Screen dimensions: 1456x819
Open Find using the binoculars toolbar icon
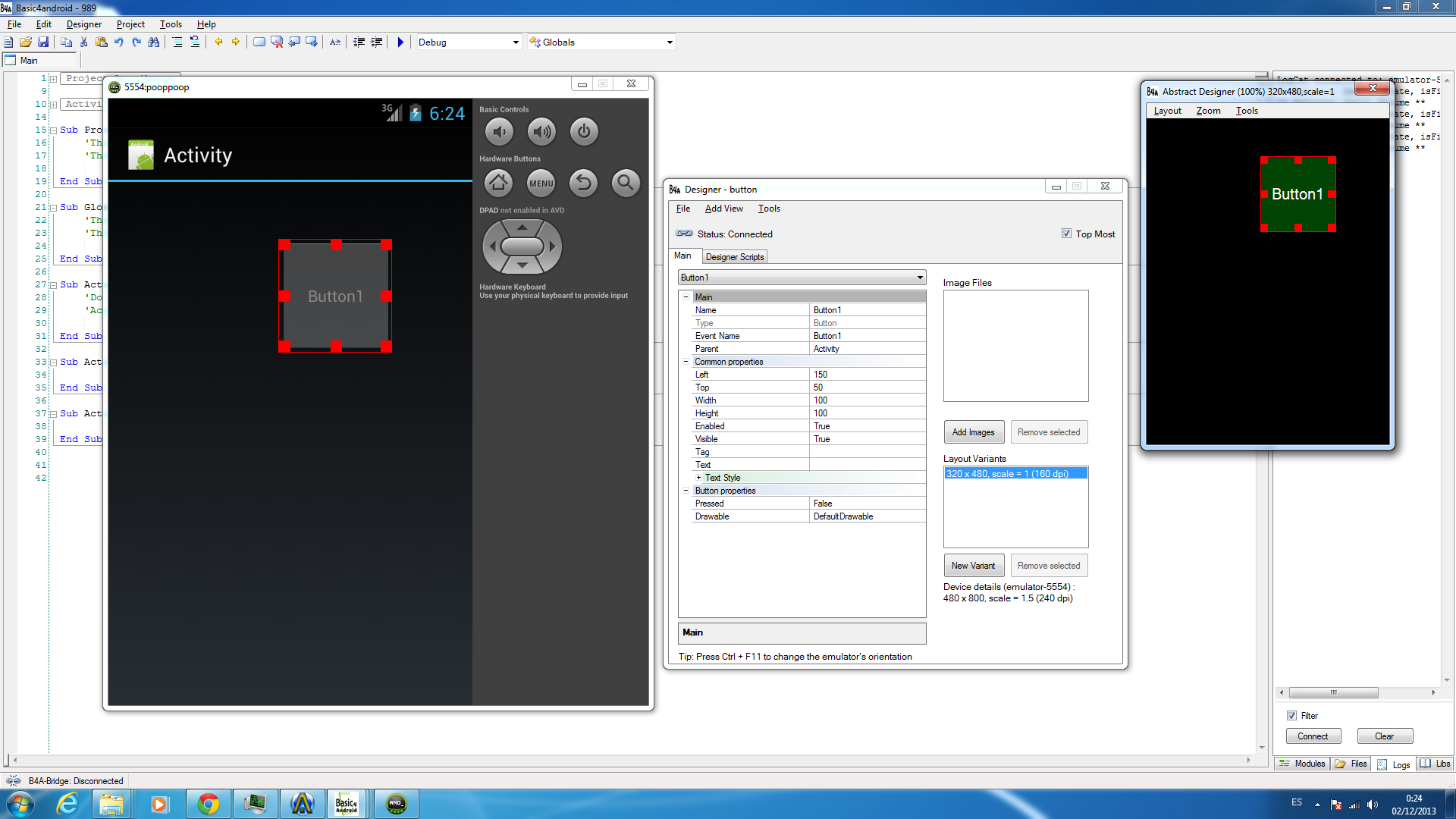[154, 42]
